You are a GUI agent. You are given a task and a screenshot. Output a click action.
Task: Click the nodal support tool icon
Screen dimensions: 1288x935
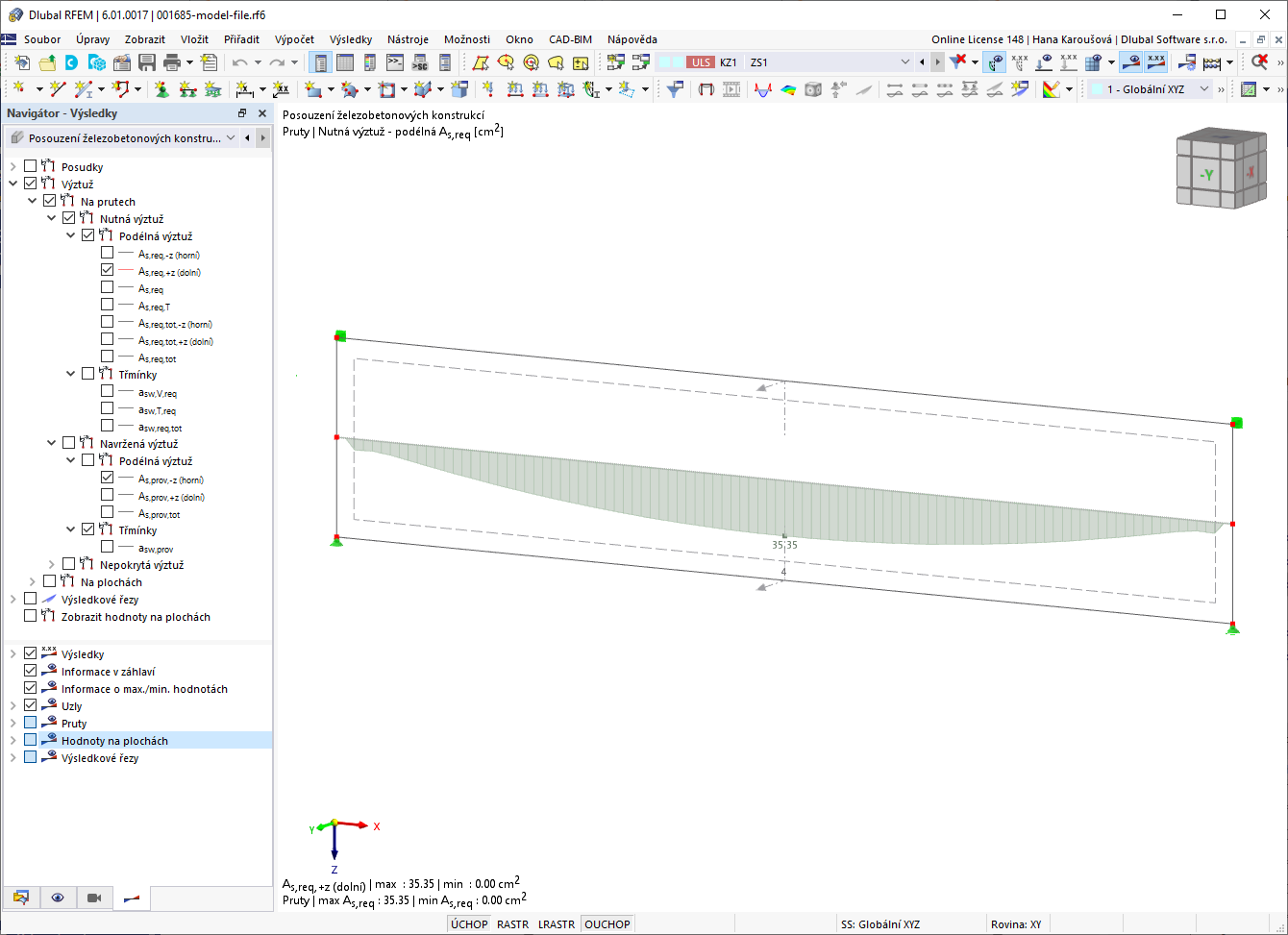[x=161, y=89]
